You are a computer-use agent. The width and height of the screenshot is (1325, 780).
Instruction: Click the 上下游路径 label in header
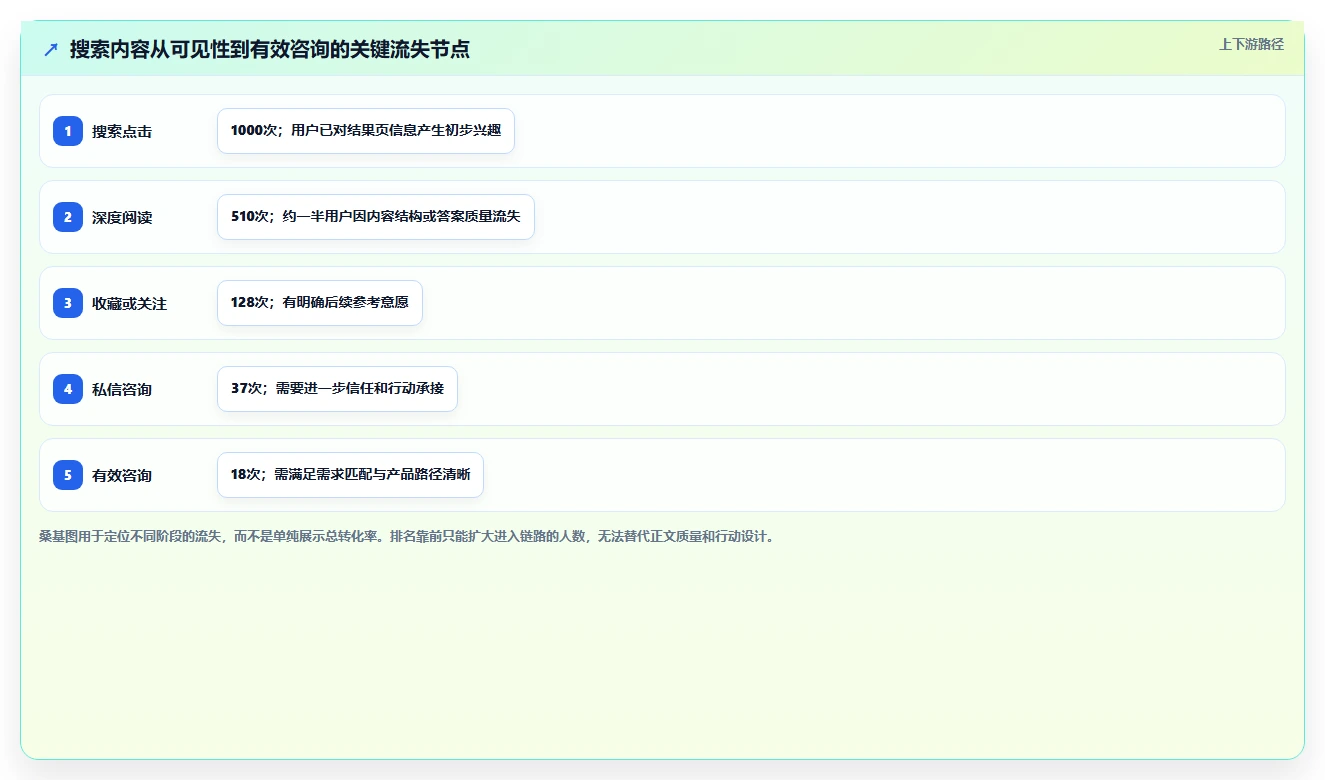(x=1251, y=44)
